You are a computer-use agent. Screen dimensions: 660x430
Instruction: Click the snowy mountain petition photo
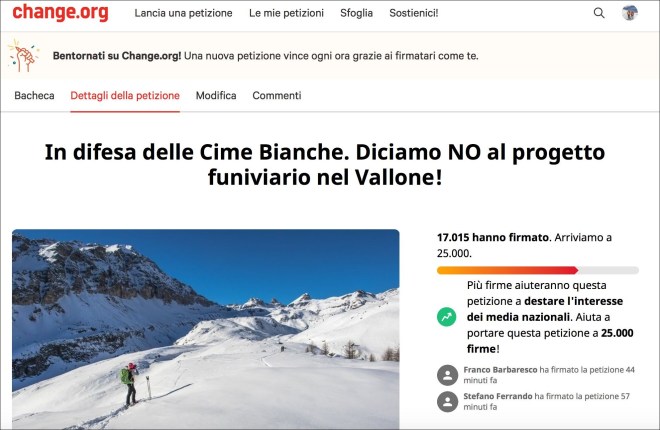click(206, 329)
